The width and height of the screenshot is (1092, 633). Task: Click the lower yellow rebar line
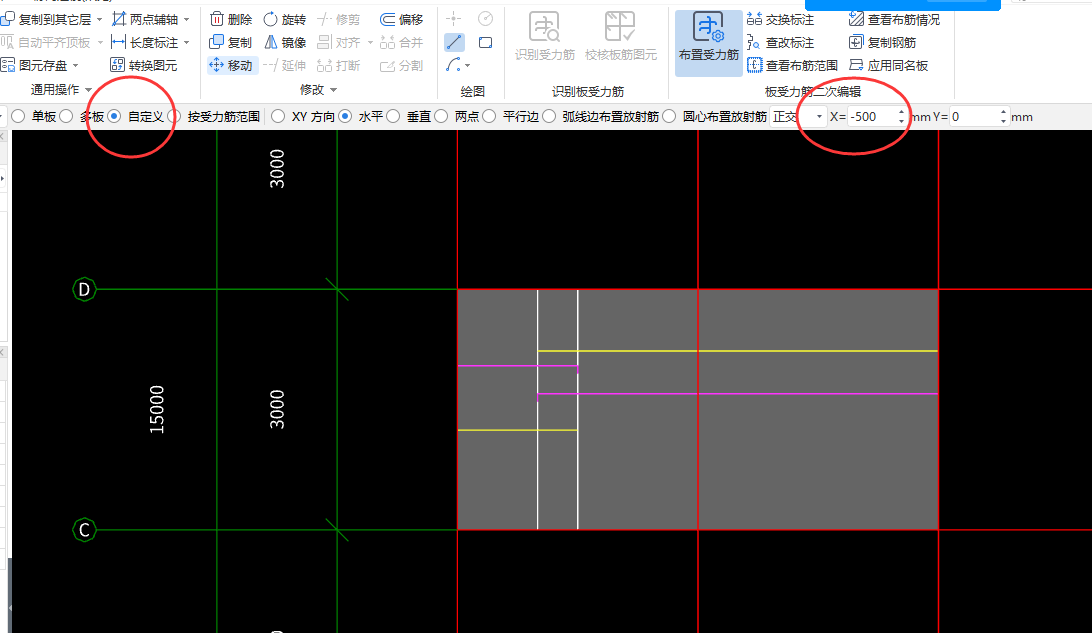pos(517,430)
